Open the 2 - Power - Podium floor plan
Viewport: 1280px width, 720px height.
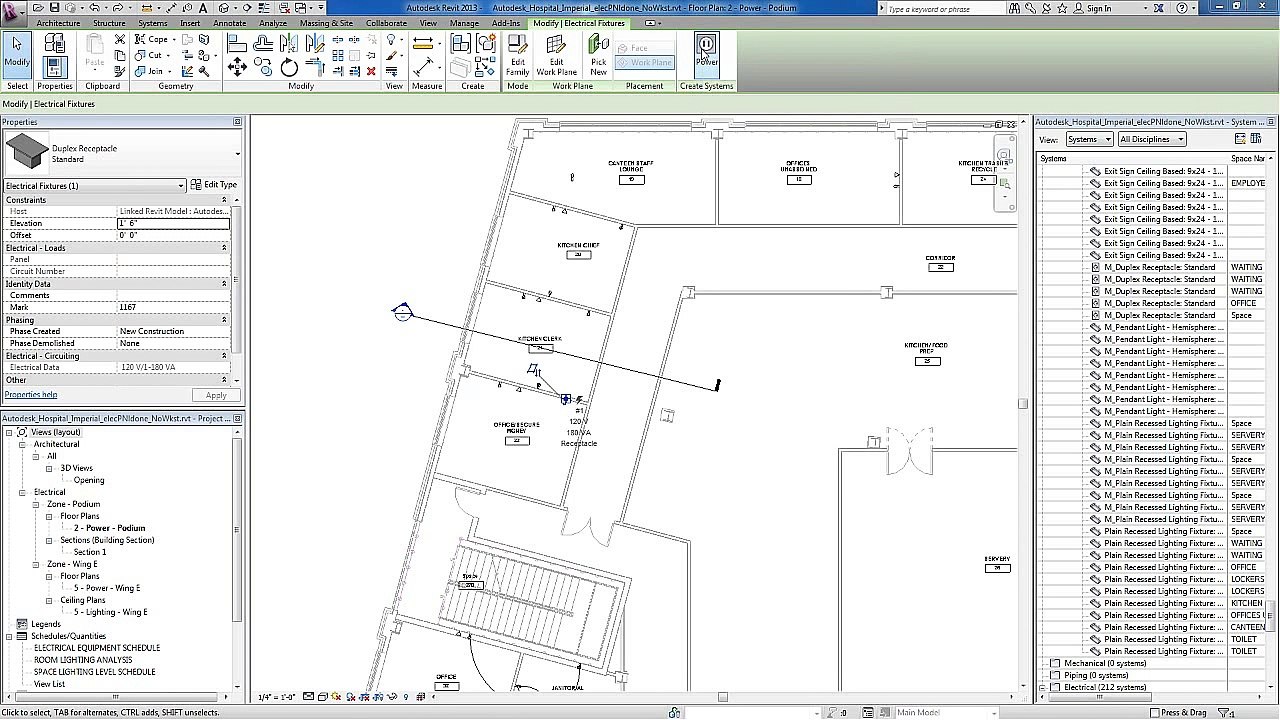[x=109, y=528]
